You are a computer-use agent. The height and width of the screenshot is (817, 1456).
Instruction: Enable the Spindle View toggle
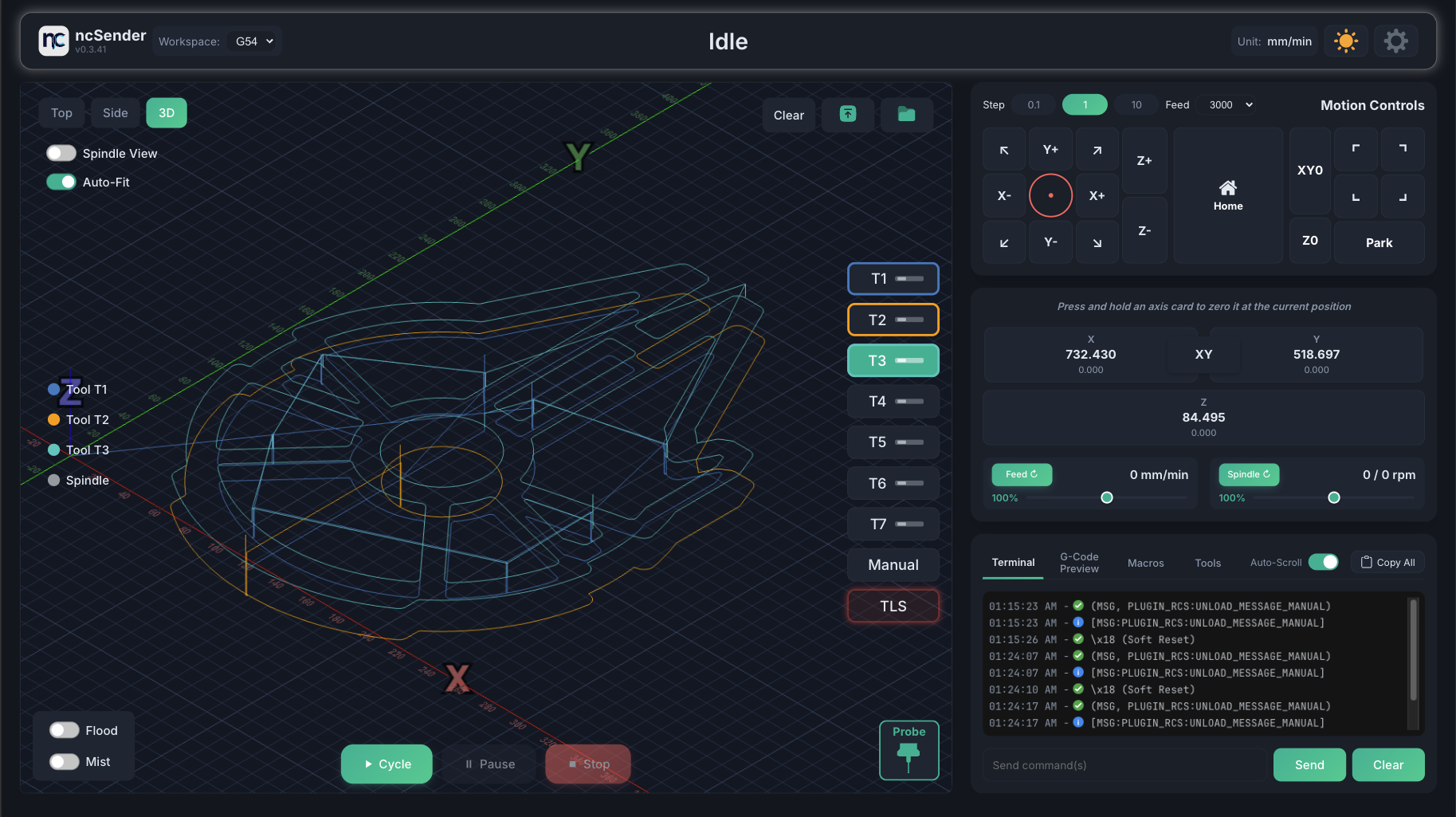pos(61,153)
